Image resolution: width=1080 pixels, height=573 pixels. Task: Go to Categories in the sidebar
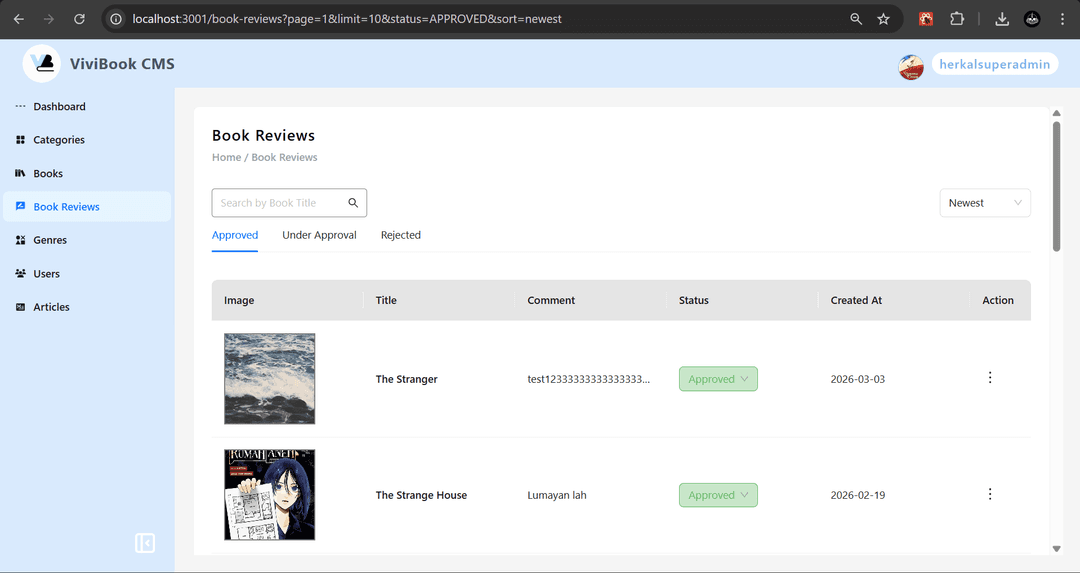pyautogui.click(x=59, y=140)
